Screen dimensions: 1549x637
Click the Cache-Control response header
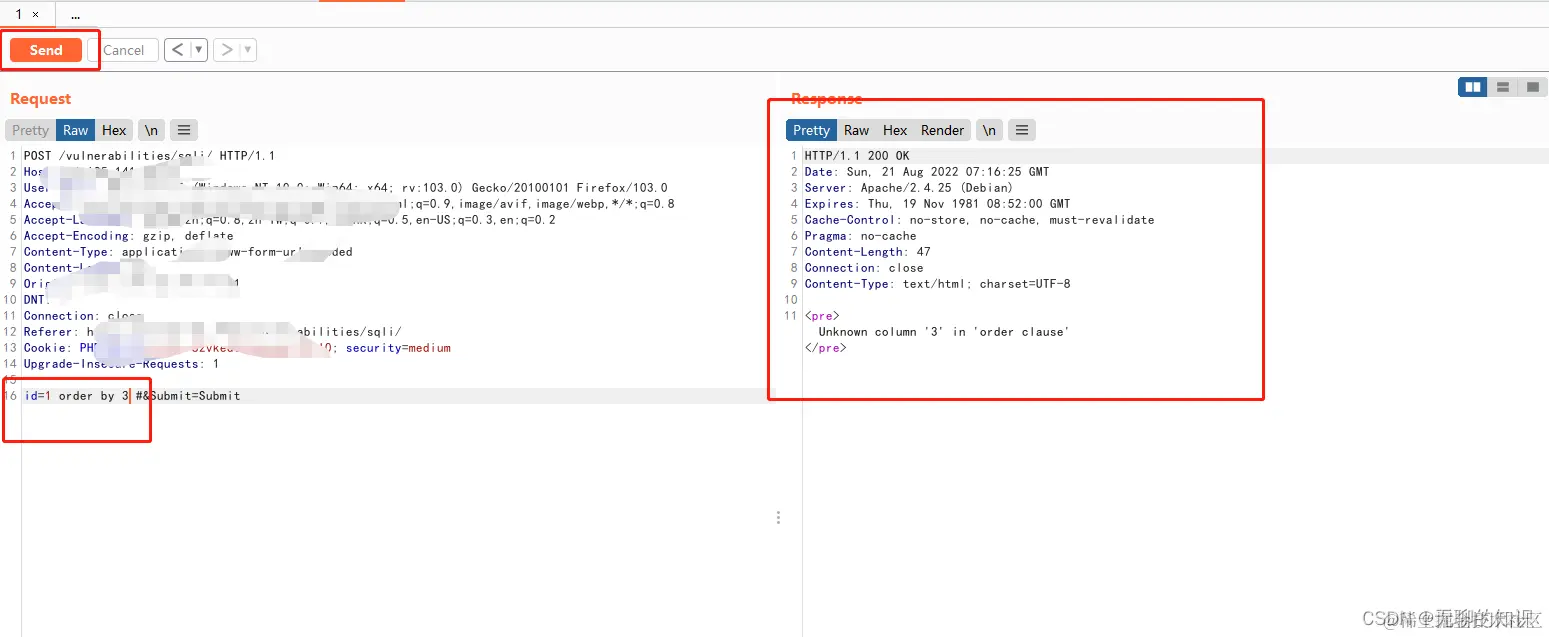[x=979, y=220]
